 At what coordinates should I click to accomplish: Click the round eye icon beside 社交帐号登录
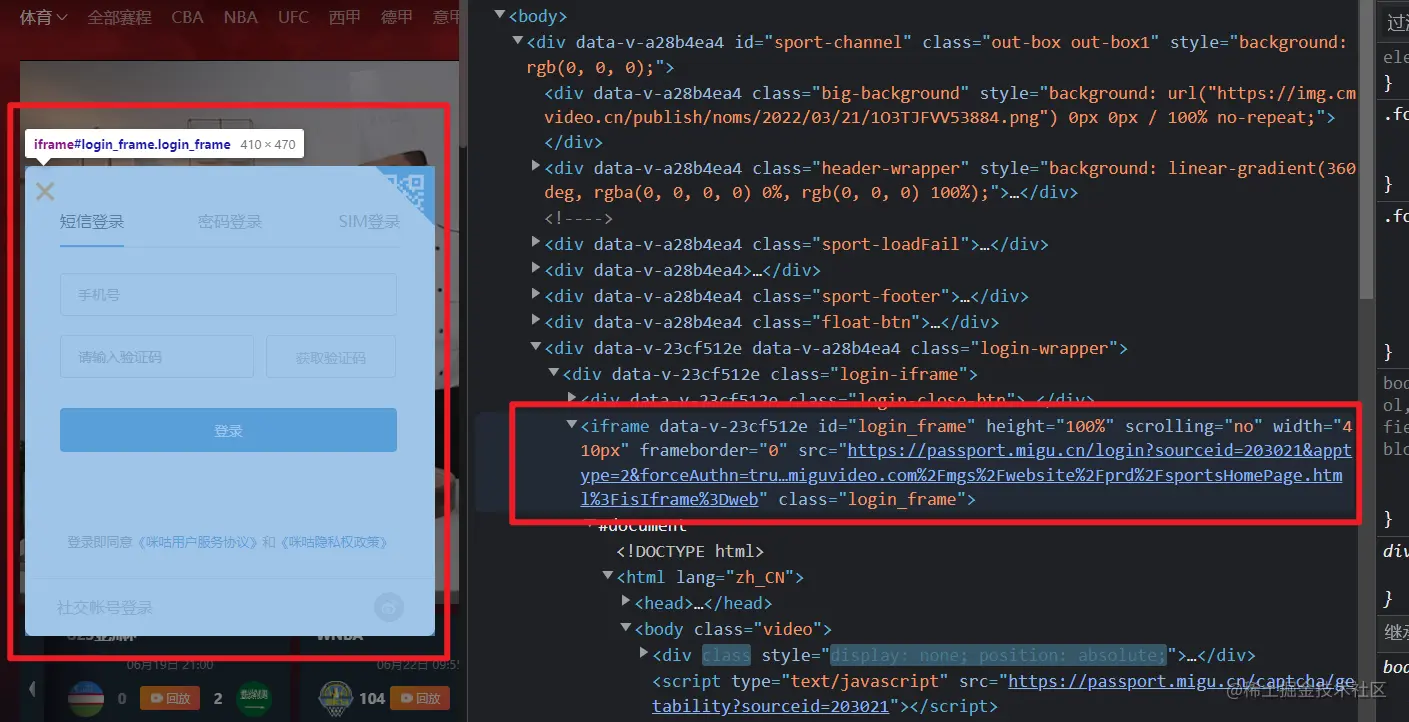389,607
